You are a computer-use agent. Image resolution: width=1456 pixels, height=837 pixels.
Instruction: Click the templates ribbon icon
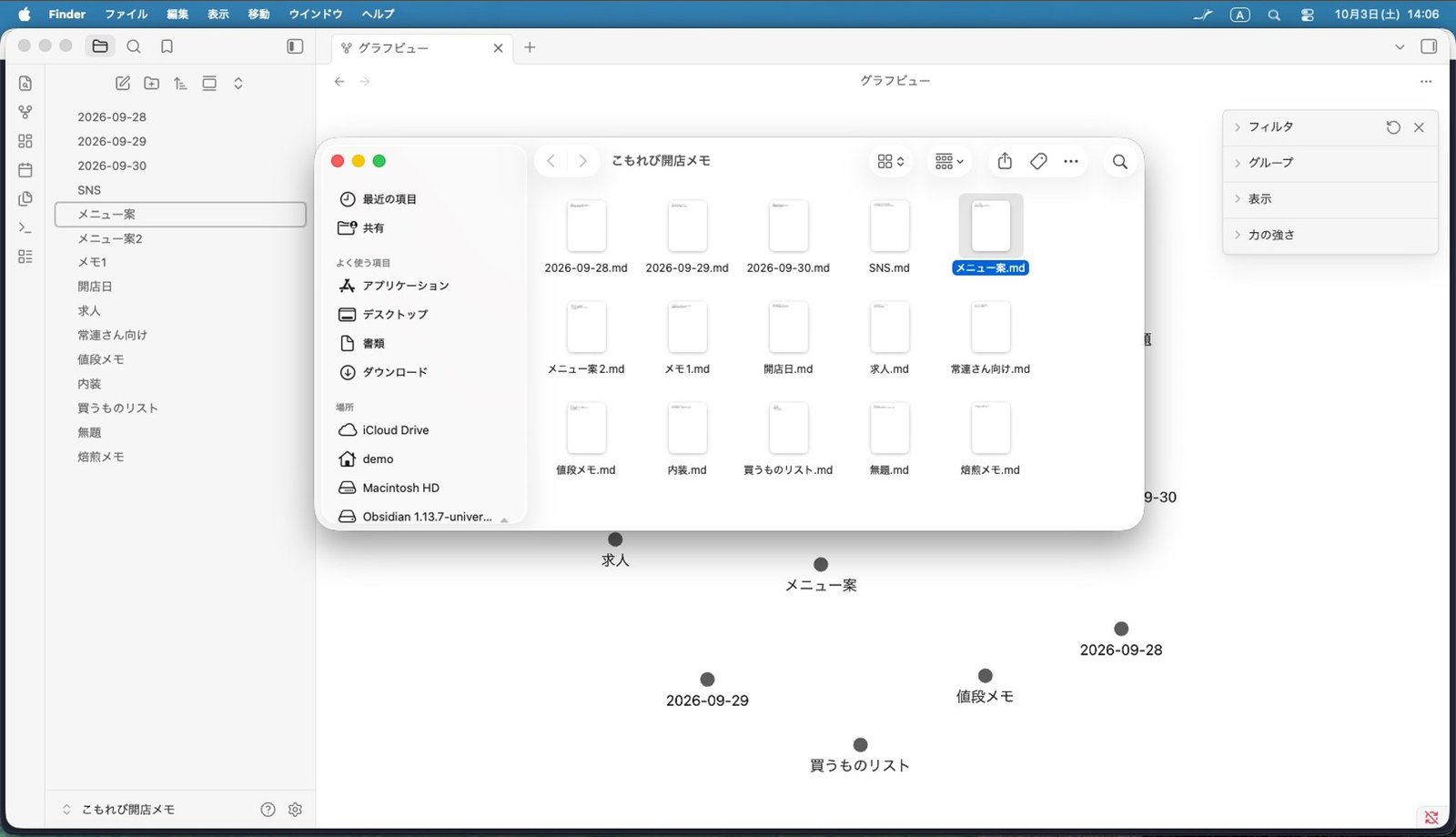pos(25,198)
